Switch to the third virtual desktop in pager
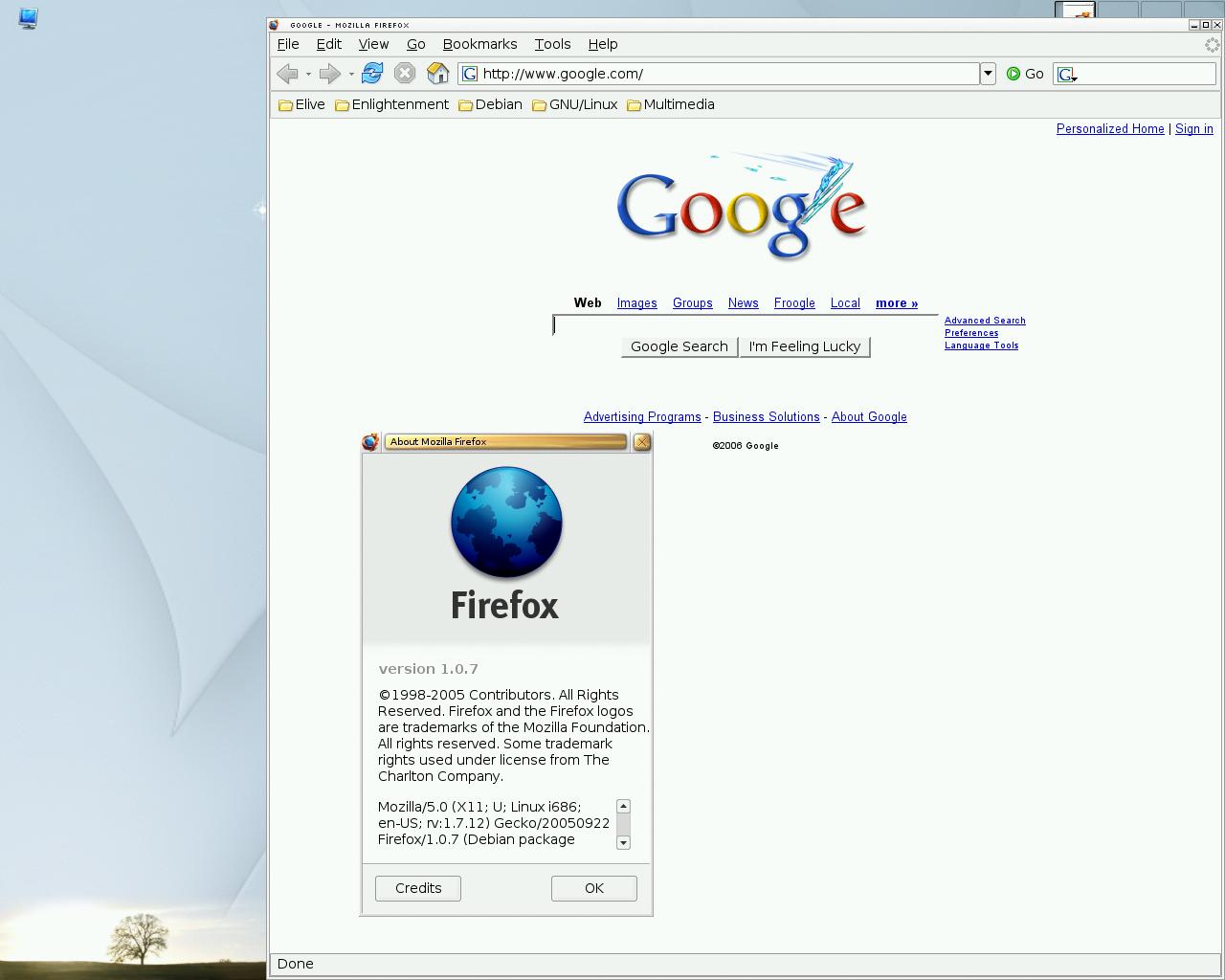Screen dimensions: 1225x980 point(1161,10)
